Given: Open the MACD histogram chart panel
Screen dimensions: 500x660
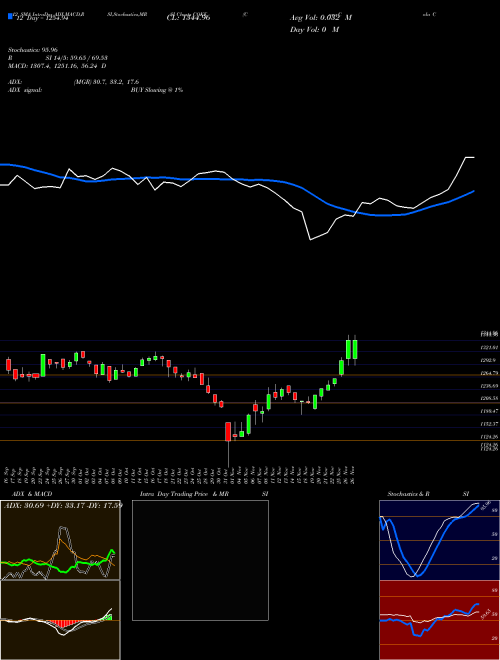Looking at the screenshot, I should [60, 620].
